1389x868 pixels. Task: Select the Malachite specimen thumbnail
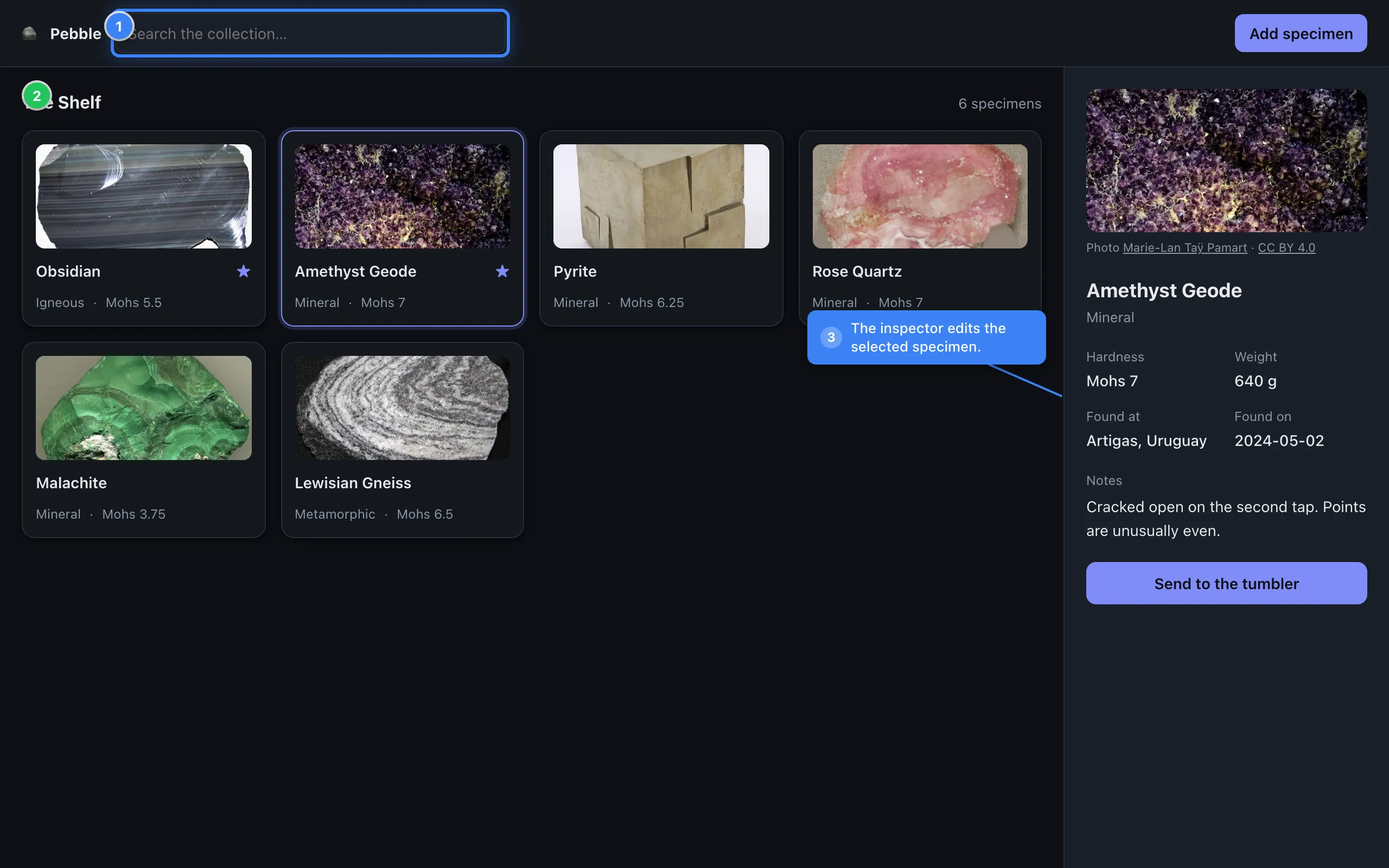click(x=143, y=407)
